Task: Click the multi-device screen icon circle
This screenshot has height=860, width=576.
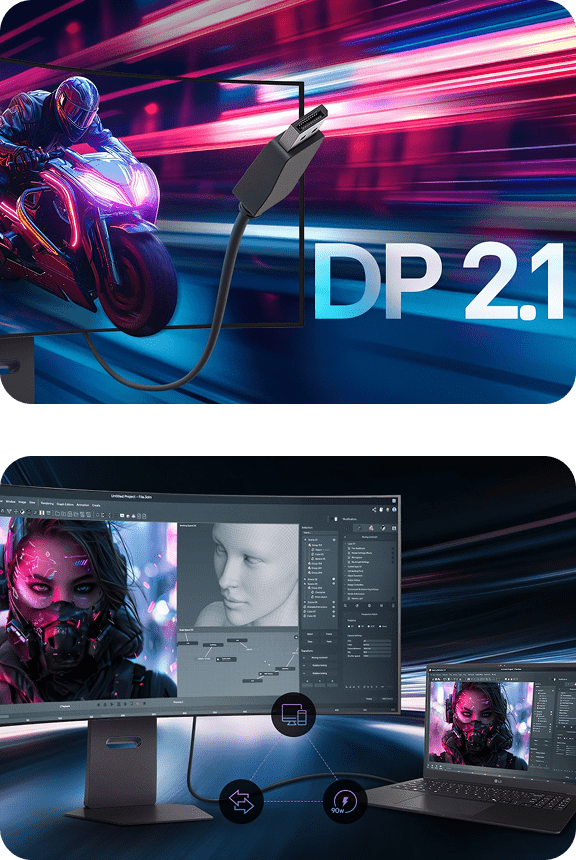Action: [x=293, y=715]
